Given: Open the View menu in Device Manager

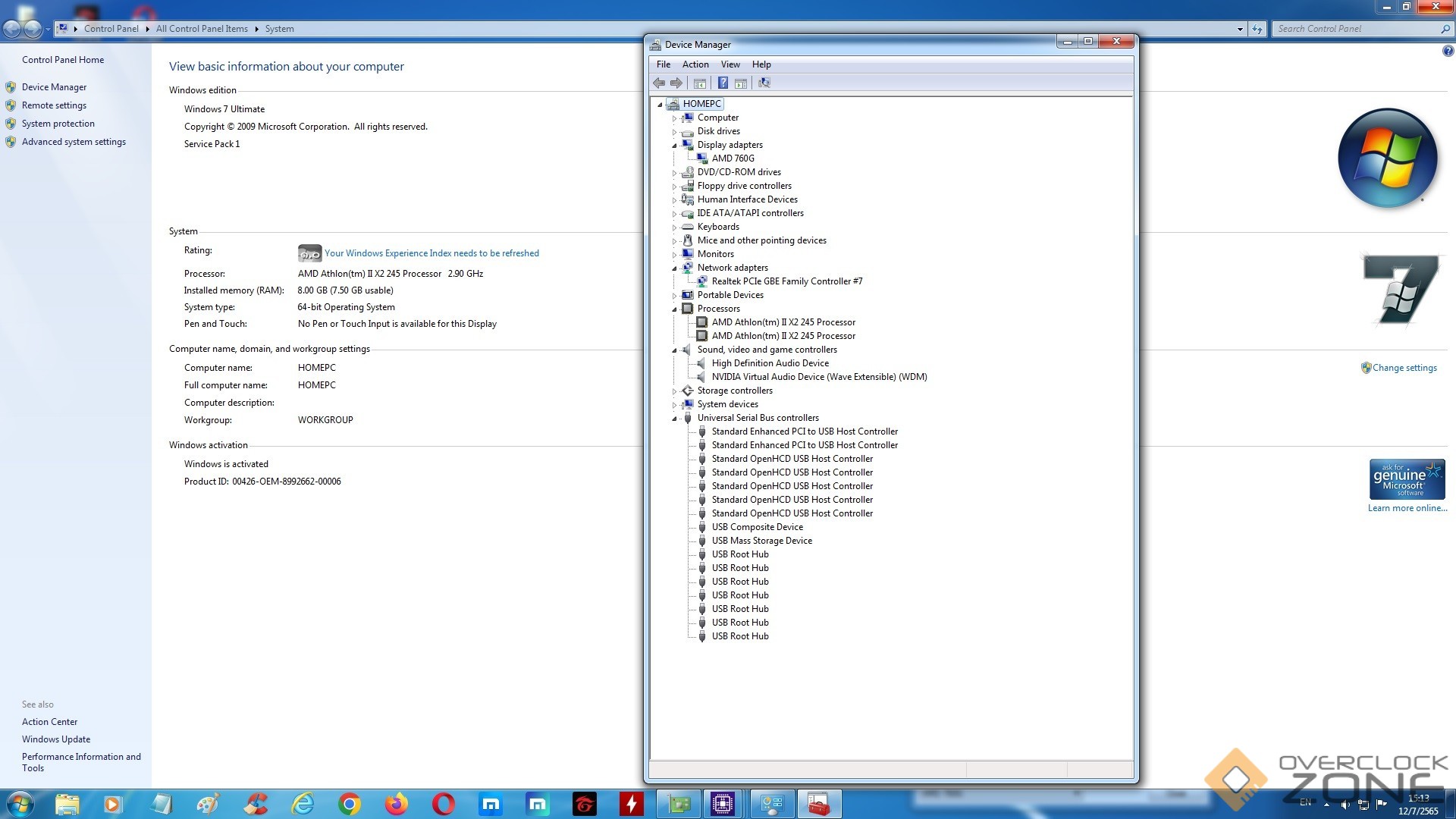Looking at the screenshot, I should (x=730, y=64).
